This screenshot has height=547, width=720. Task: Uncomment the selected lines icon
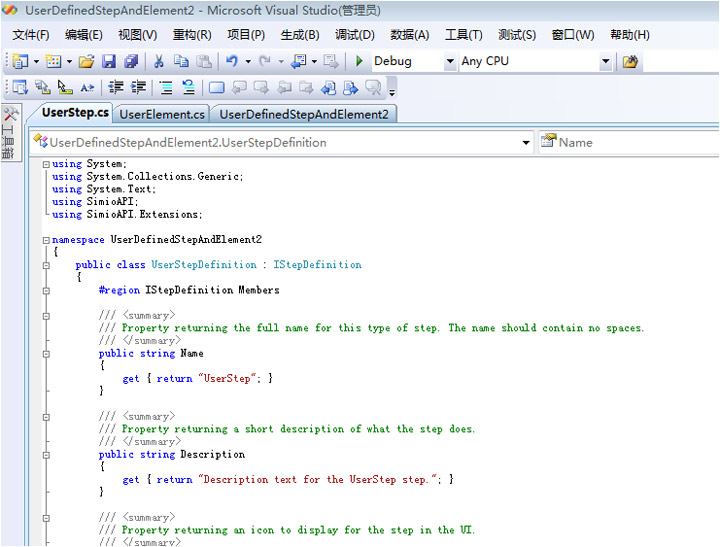point(188,87)
